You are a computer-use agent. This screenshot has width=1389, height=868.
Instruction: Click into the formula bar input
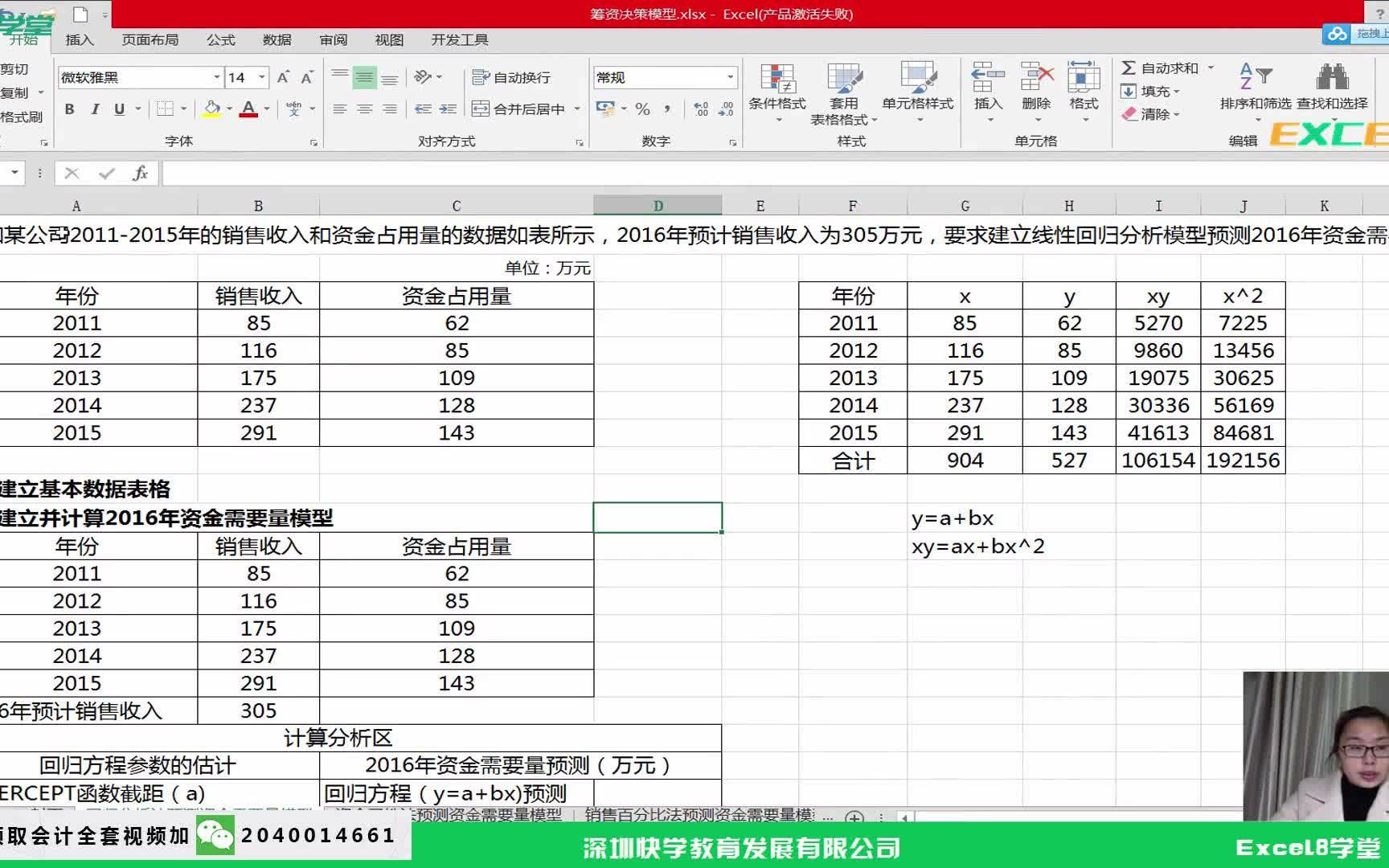tap(775, 173)
